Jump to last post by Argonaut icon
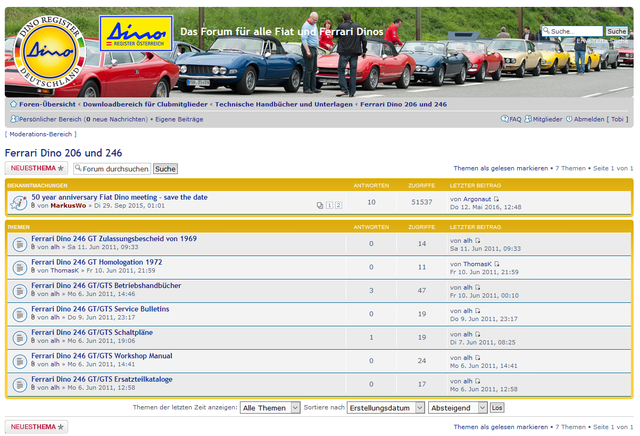 coord(497,200)
